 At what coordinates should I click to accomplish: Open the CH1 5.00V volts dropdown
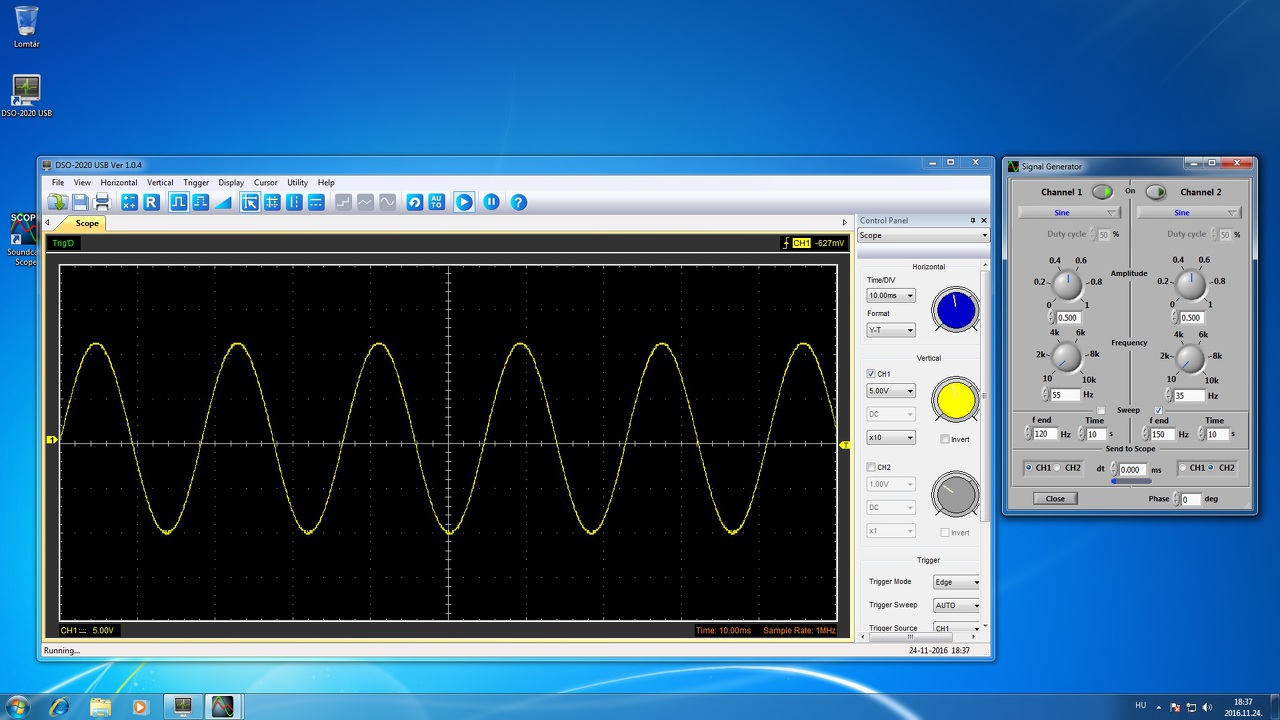[891, 391]
